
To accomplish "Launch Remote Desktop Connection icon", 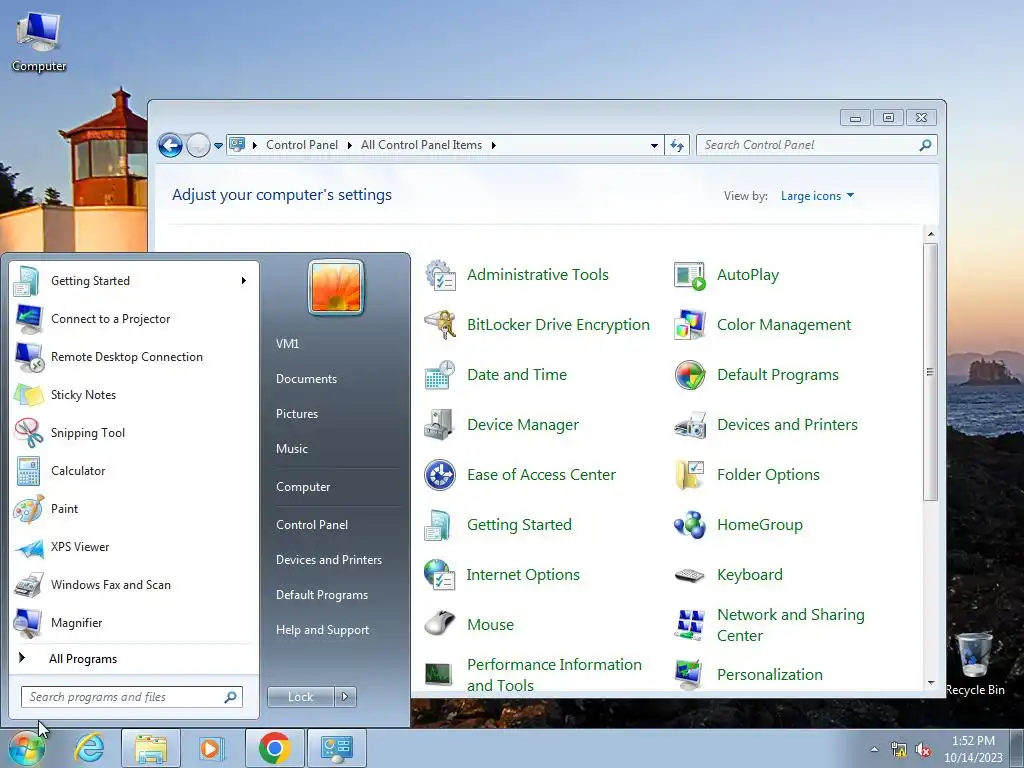I will point(28,357).
